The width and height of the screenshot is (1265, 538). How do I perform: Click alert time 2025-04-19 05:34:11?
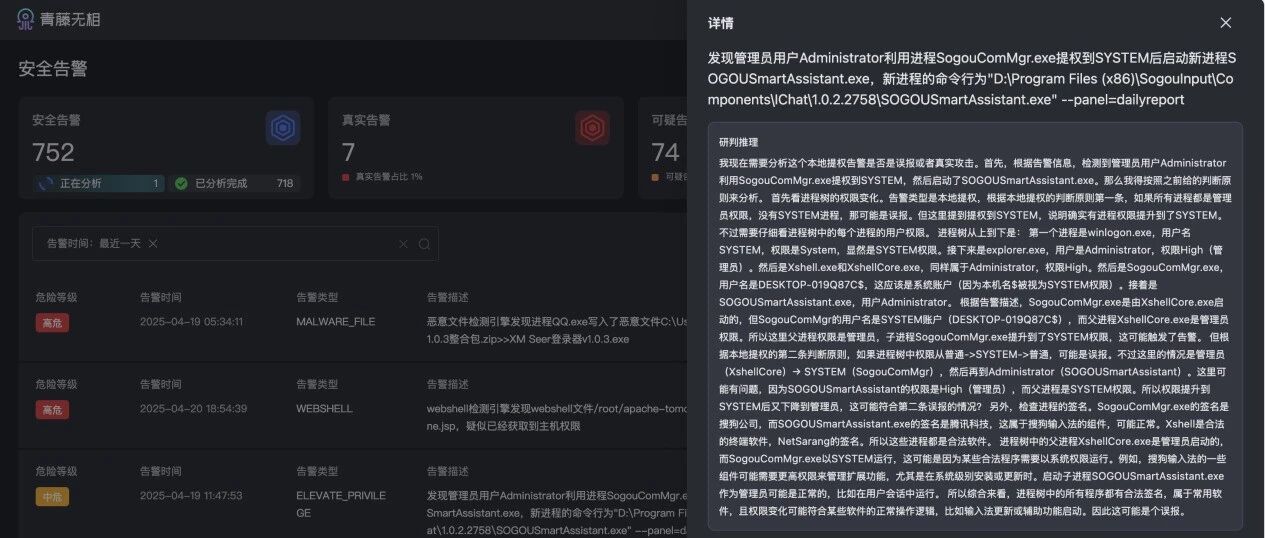click(191, 322)
